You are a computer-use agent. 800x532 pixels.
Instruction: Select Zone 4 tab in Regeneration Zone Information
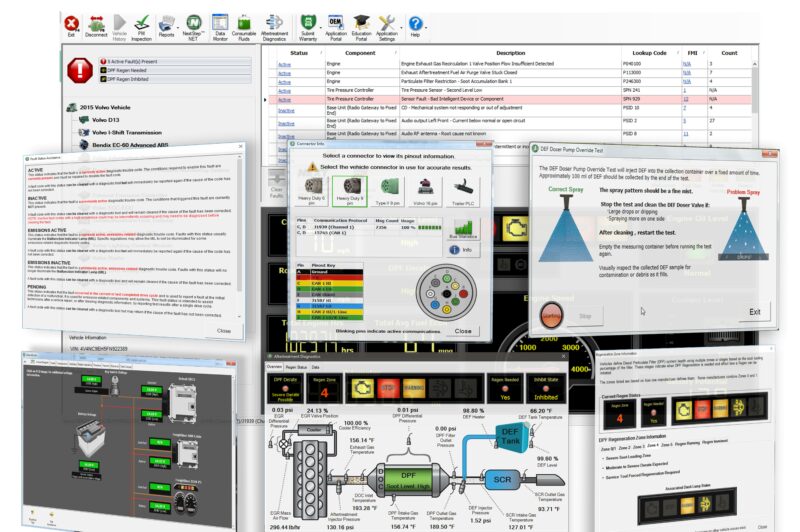(x=653, y=446)
